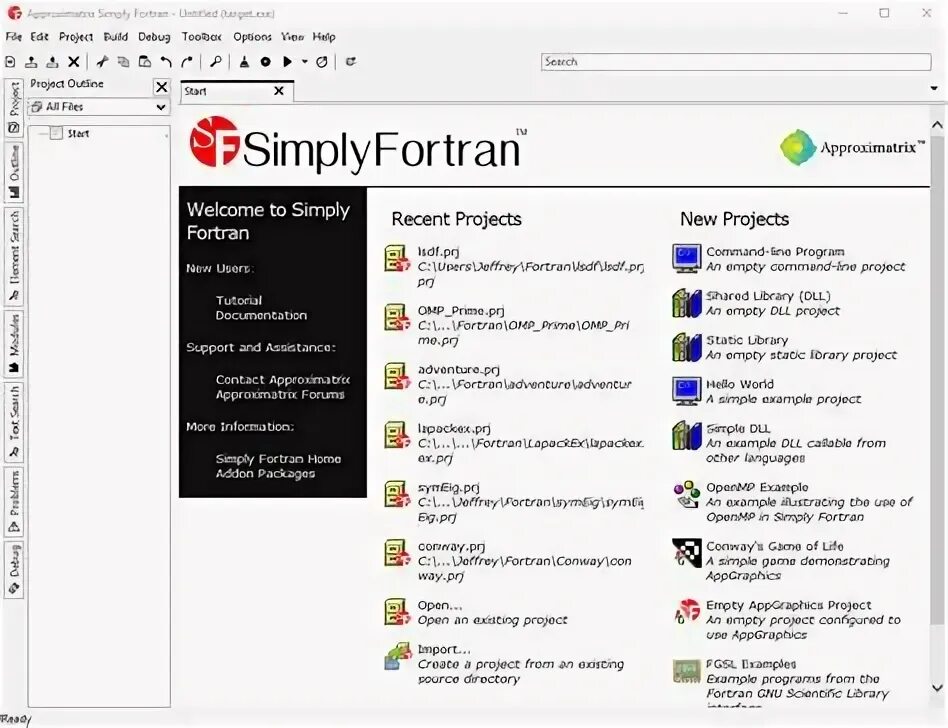Open the Find tool via magnifier icon

click(x=215, y=61)
